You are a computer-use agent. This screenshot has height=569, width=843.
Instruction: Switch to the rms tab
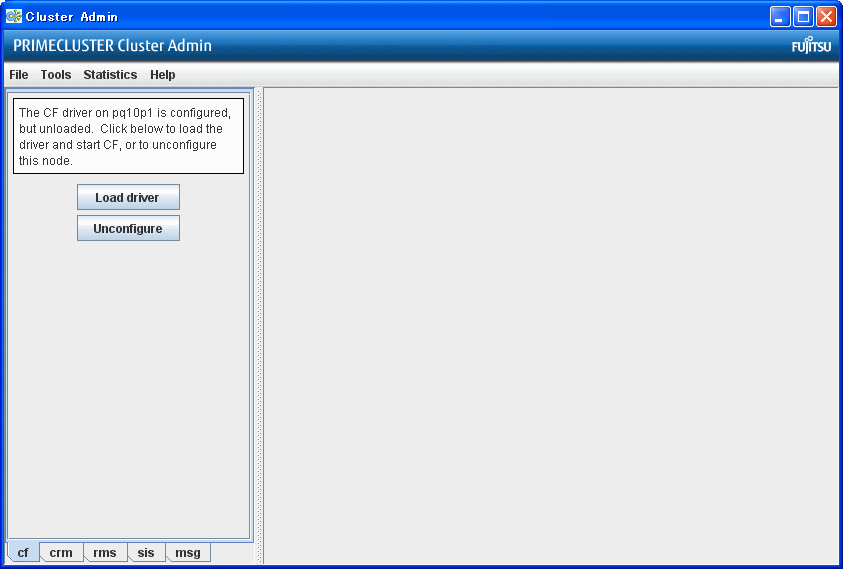point(105,552)
